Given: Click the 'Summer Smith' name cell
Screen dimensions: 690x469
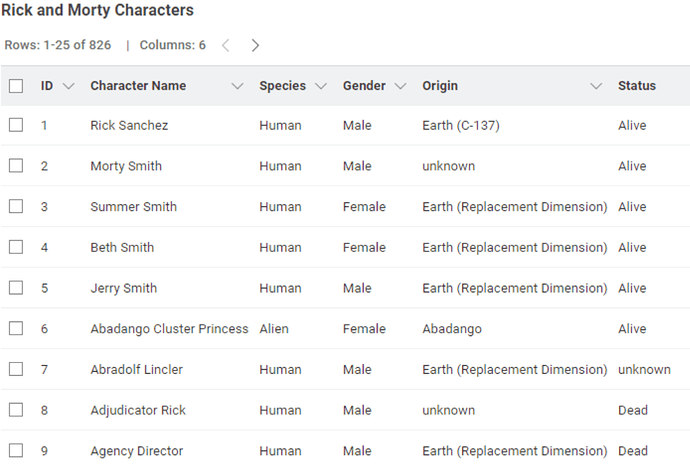Looking at the screenshot, I should [x=134, y=207].
